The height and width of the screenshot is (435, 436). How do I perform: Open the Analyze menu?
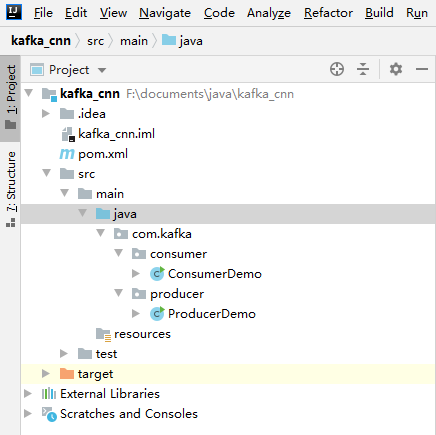click(x=269, y=13)
